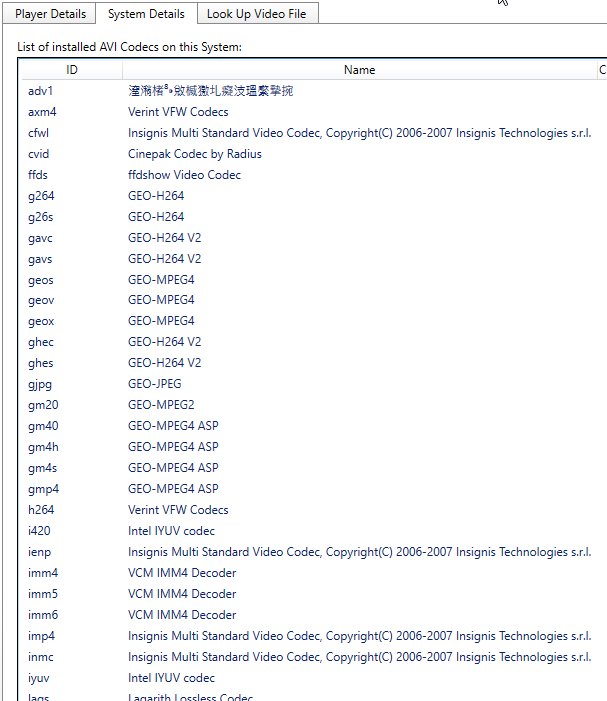Choose the g264 codec row

[x=314, y=196]
